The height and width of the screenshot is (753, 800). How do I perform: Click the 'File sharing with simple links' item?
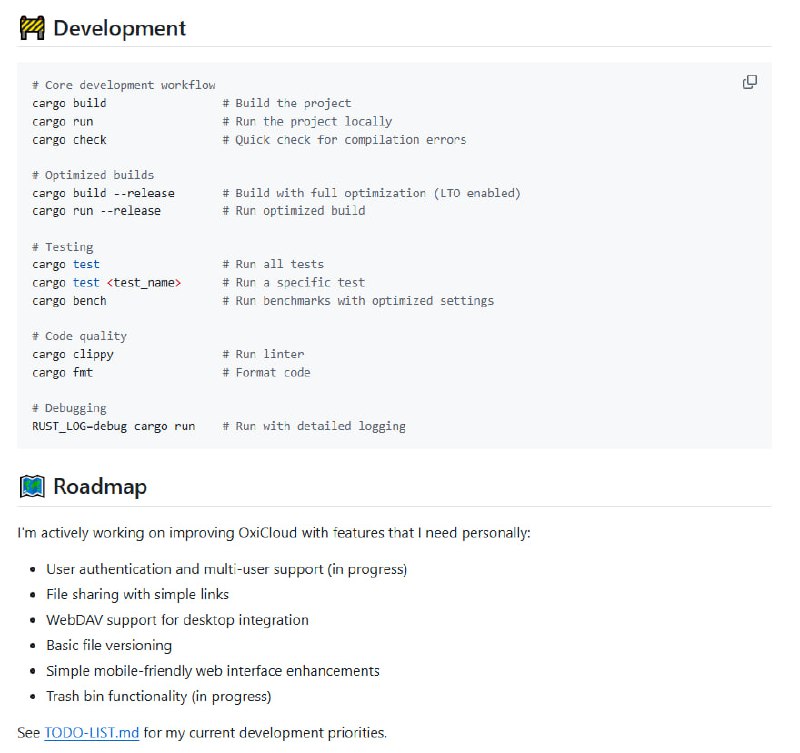coord(137,594)
